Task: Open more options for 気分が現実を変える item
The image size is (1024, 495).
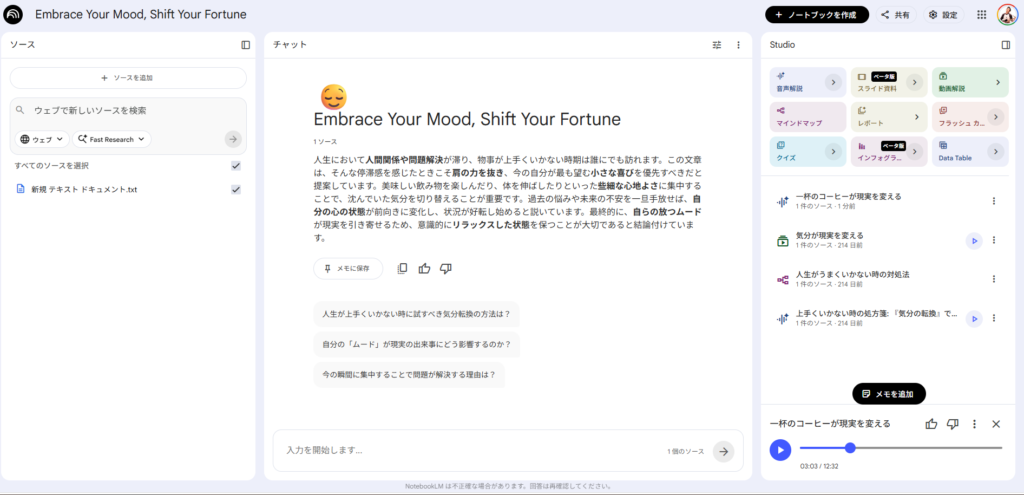Action: (993, 240)
